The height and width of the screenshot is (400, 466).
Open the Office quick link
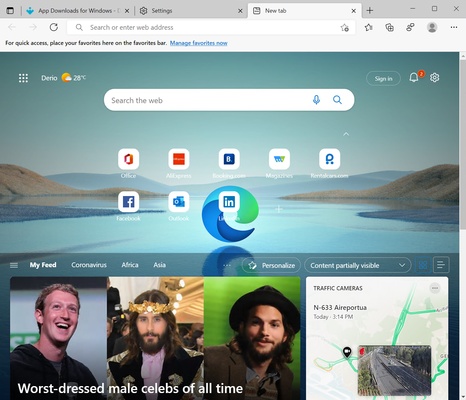click(x=128, y=164)
